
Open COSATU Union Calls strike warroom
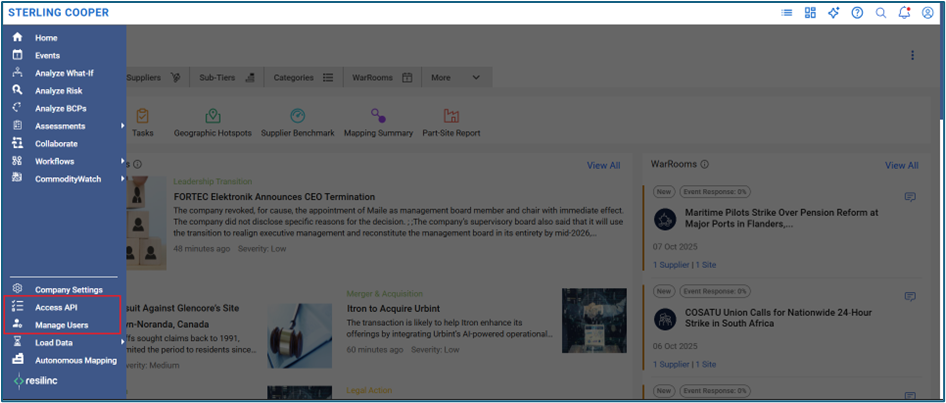(778, 318)
